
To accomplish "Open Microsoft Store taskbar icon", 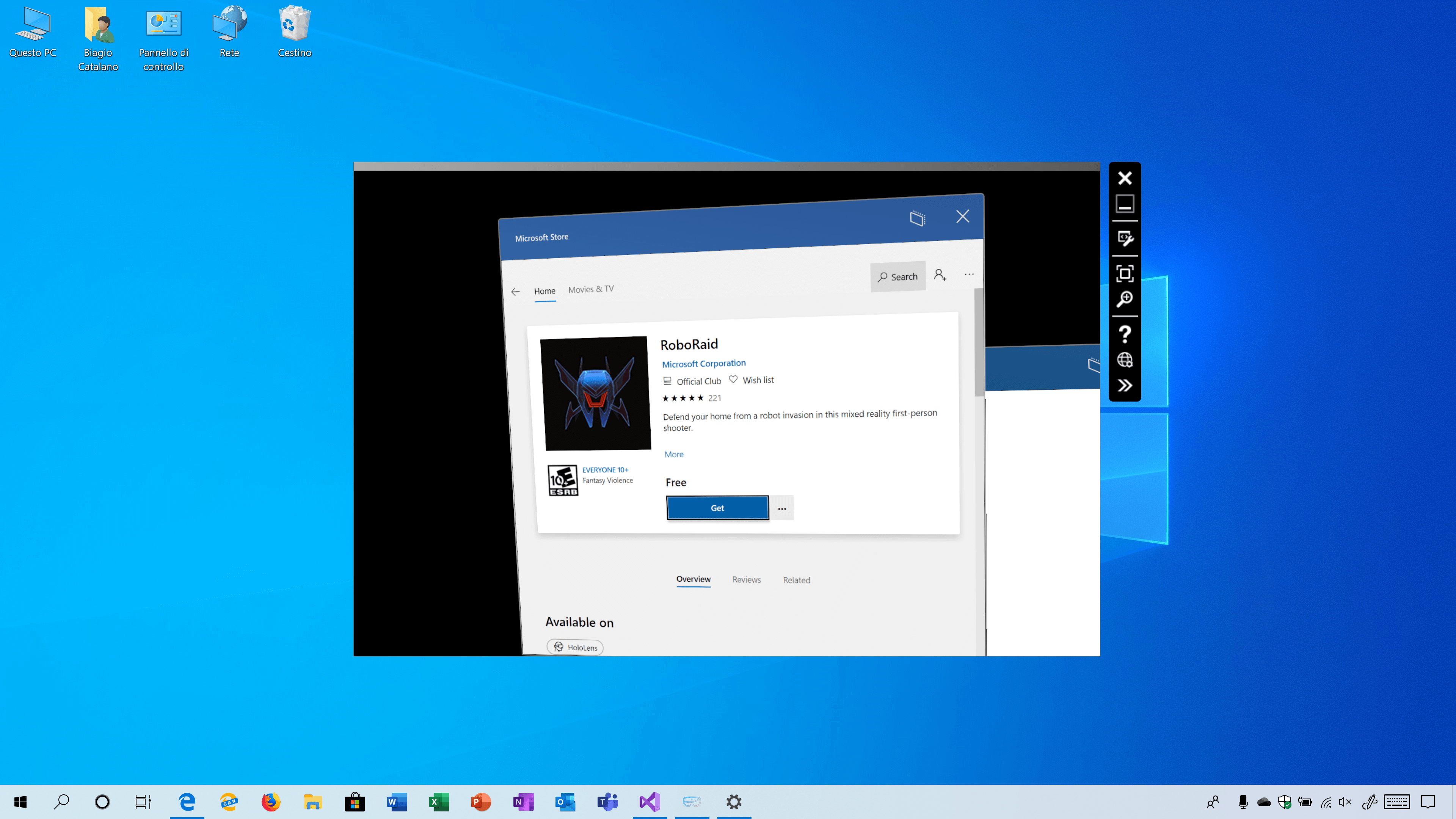I will pos(355,802).
